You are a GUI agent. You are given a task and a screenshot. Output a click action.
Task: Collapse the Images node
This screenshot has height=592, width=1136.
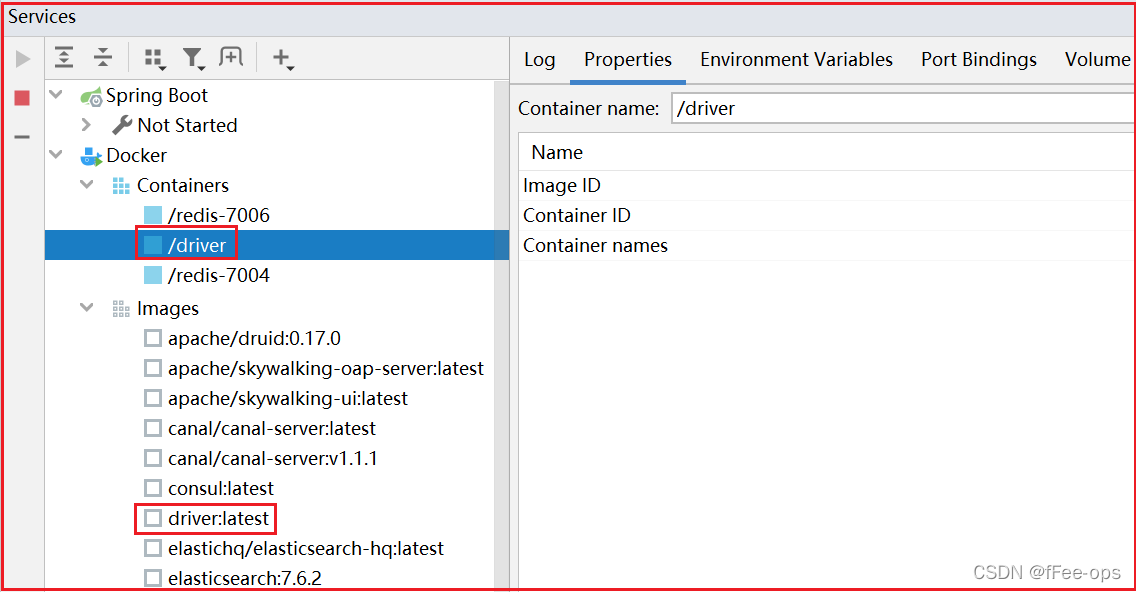(86, 307)
